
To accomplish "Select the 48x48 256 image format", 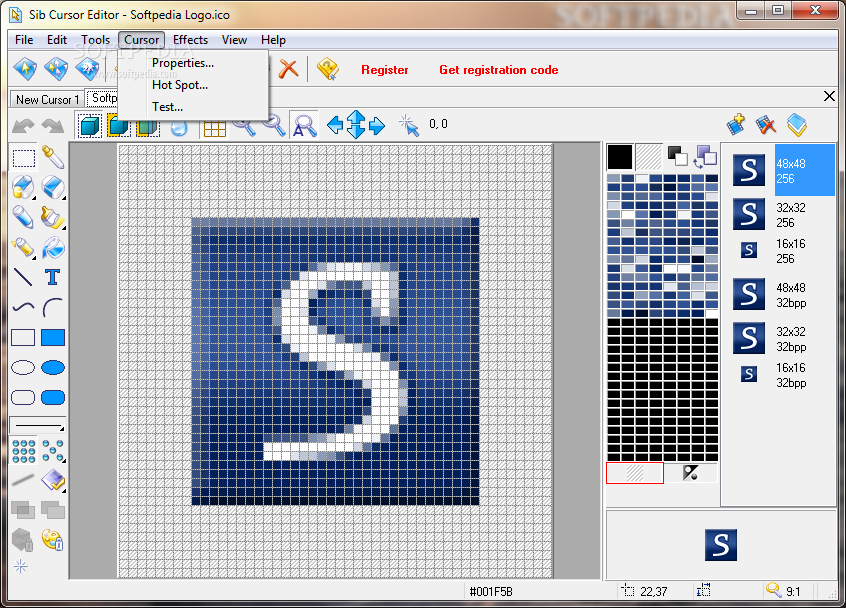I will pyautogui.click(x=782, y=170).
